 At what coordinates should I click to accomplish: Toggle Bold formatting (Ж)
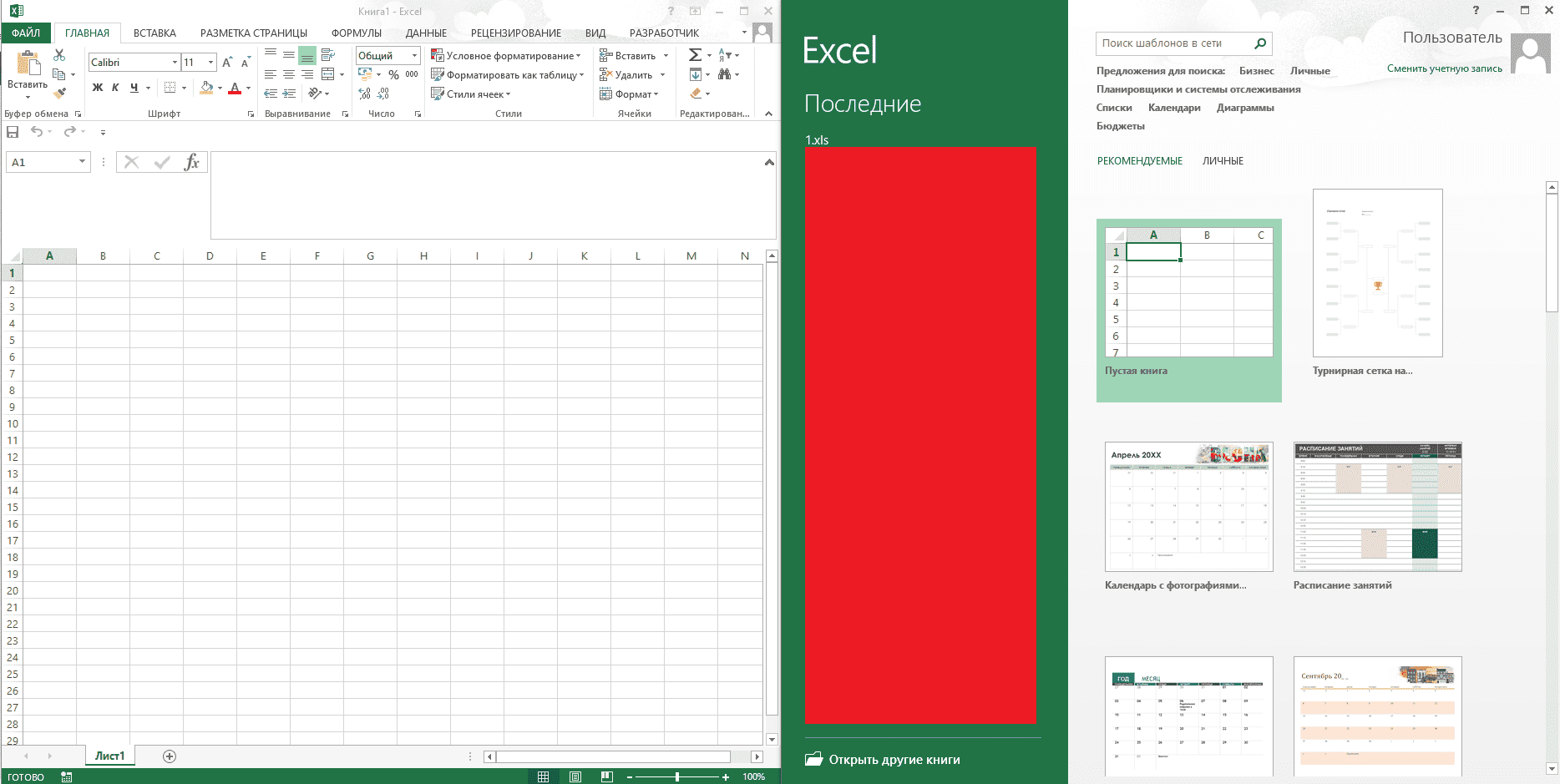(98, 88)
